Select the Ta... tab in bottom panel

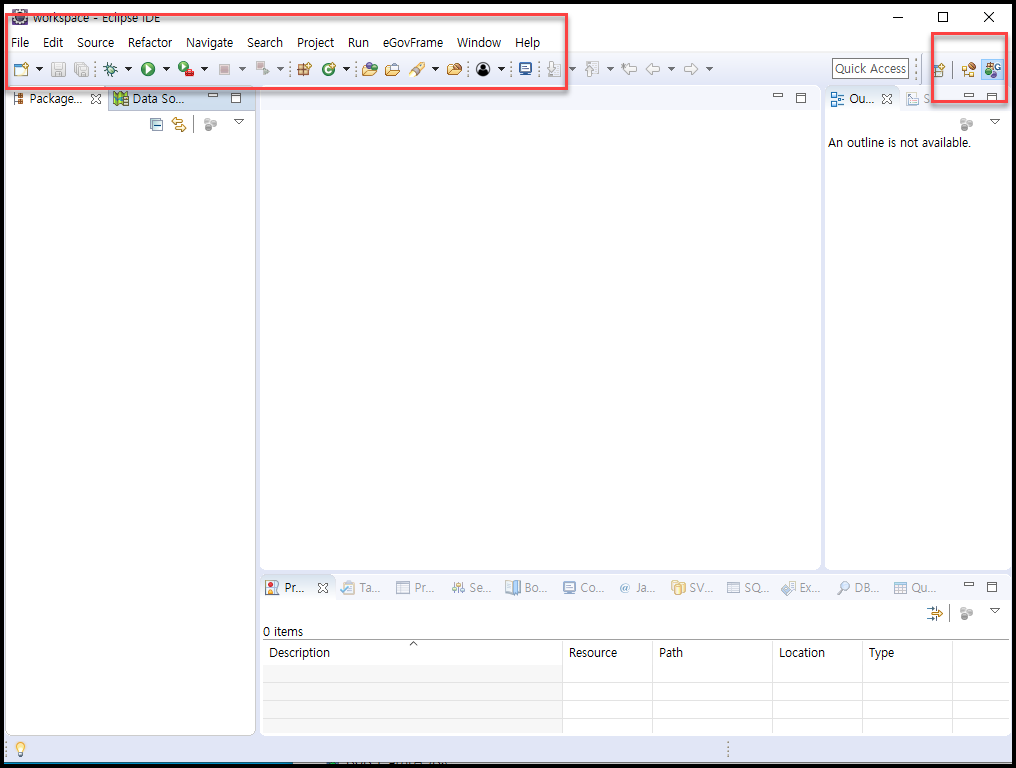(361, 588)
